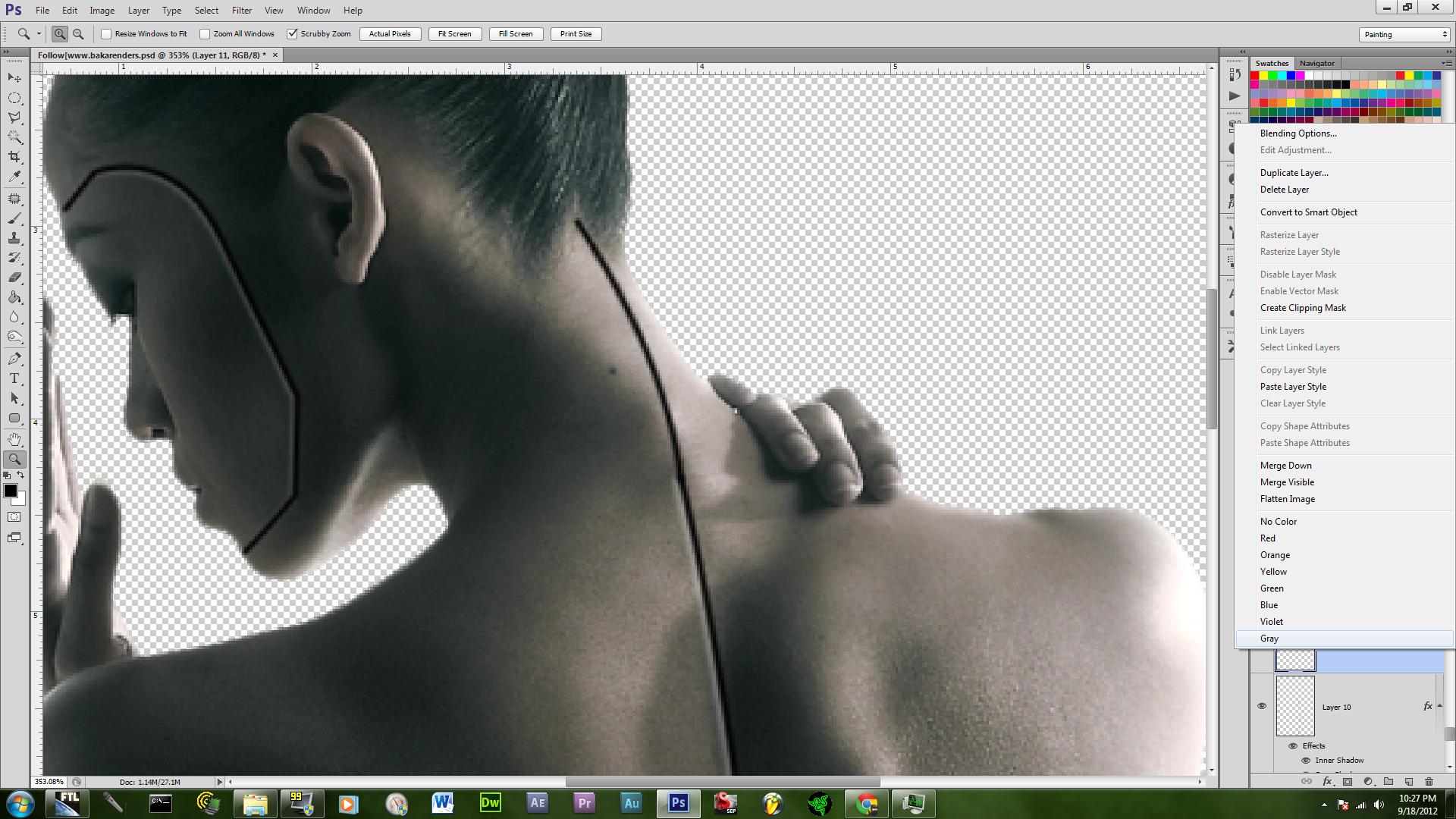Set layer color label to Gray

pyautogui.click(x=1345, y=639)
